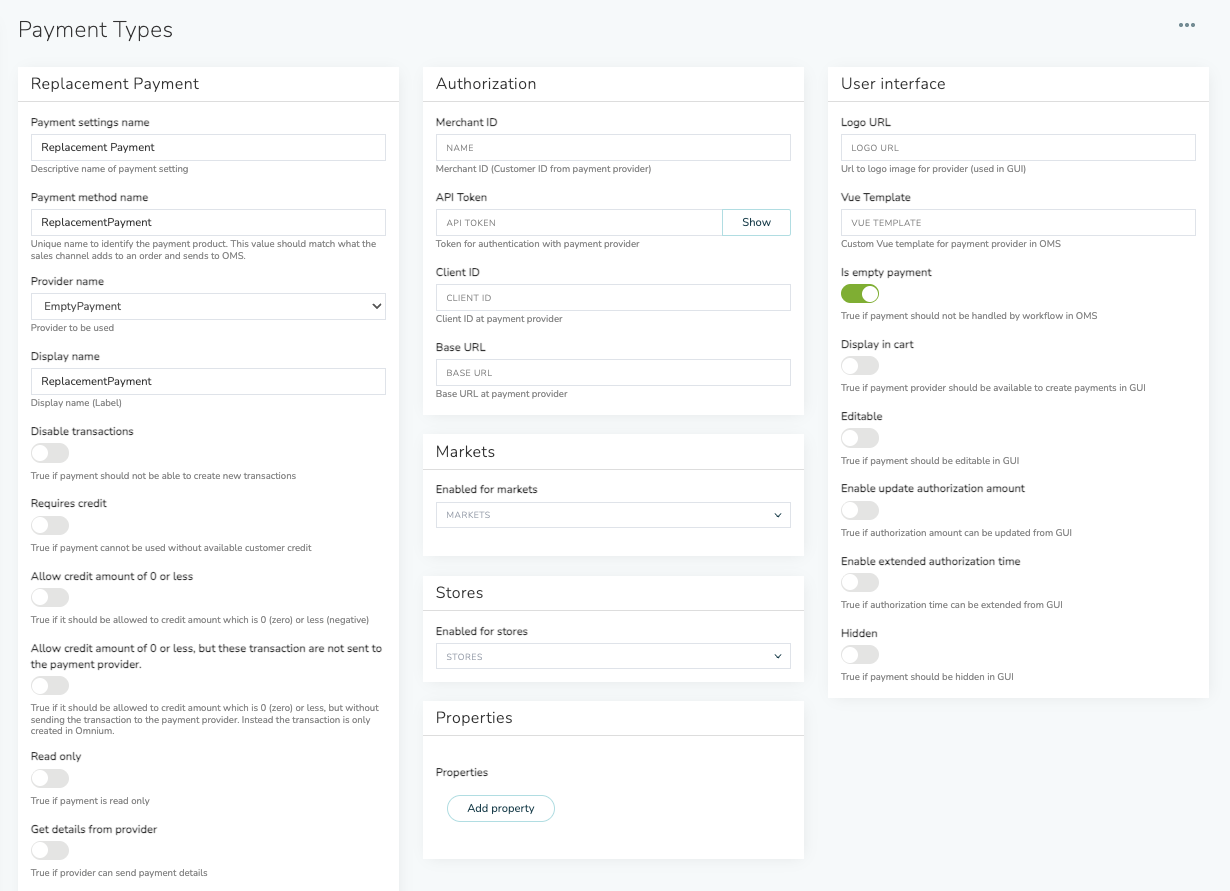Viewport: 1230px width, 891px height.
Task: Turn on the Editable toggle
Action: click(859, 438)
